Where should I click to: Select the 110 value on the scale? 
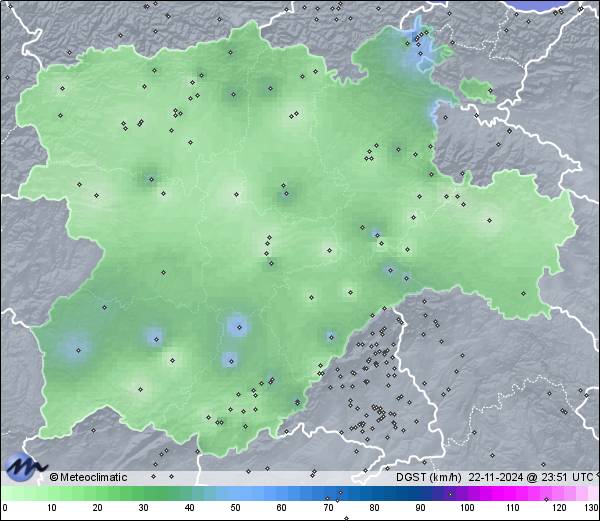pos(513,508)
